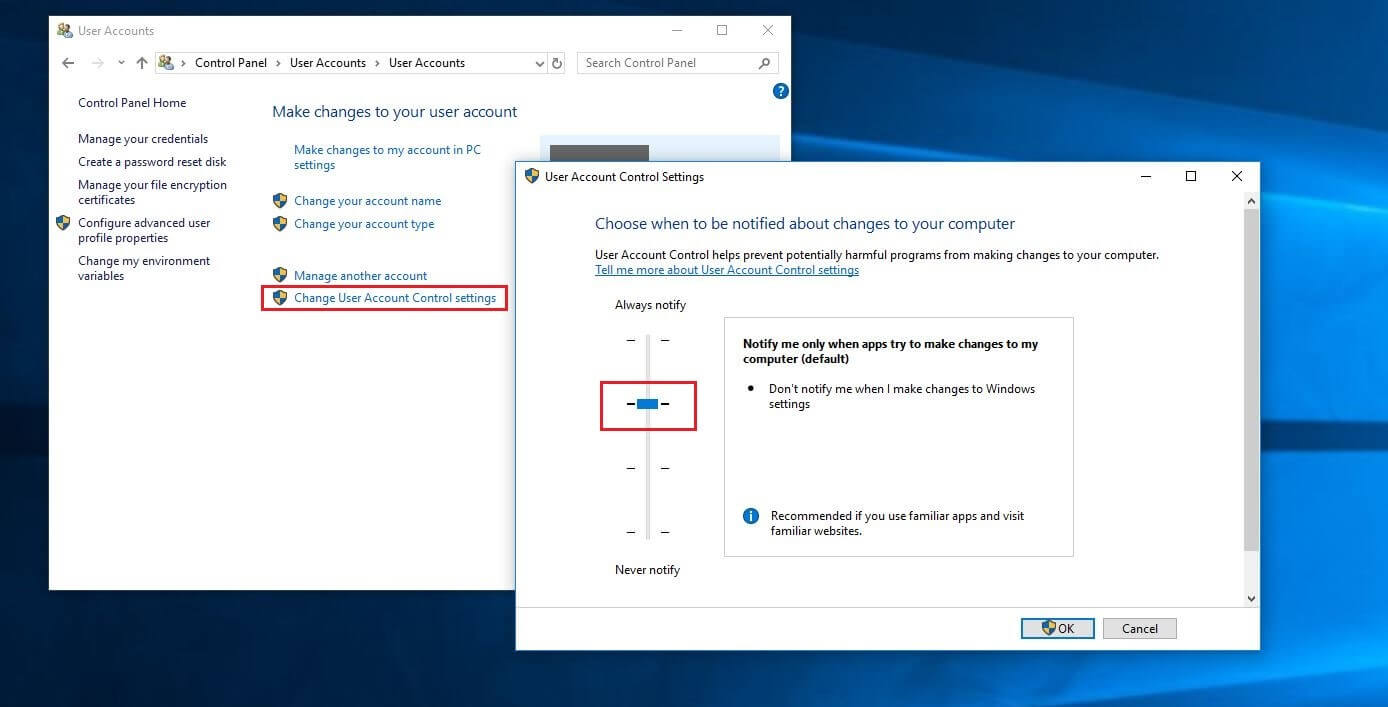Open Make changes to my account in PC settings
The image size is (1388, 707).
[387, 157]
